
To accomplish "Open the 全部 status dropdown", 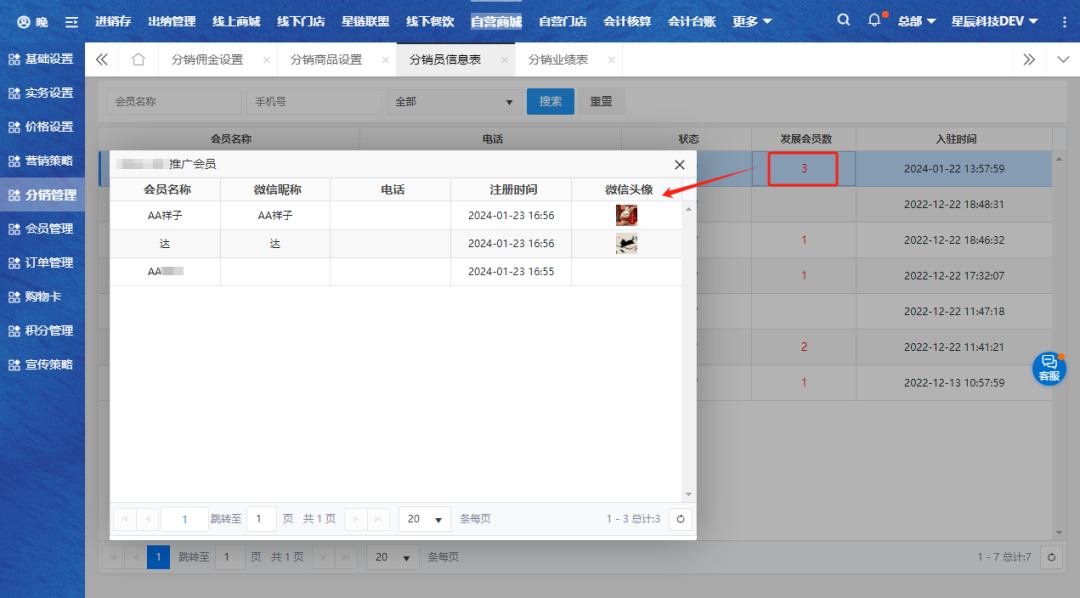I will pyautogui.click(x=454, y=102).
